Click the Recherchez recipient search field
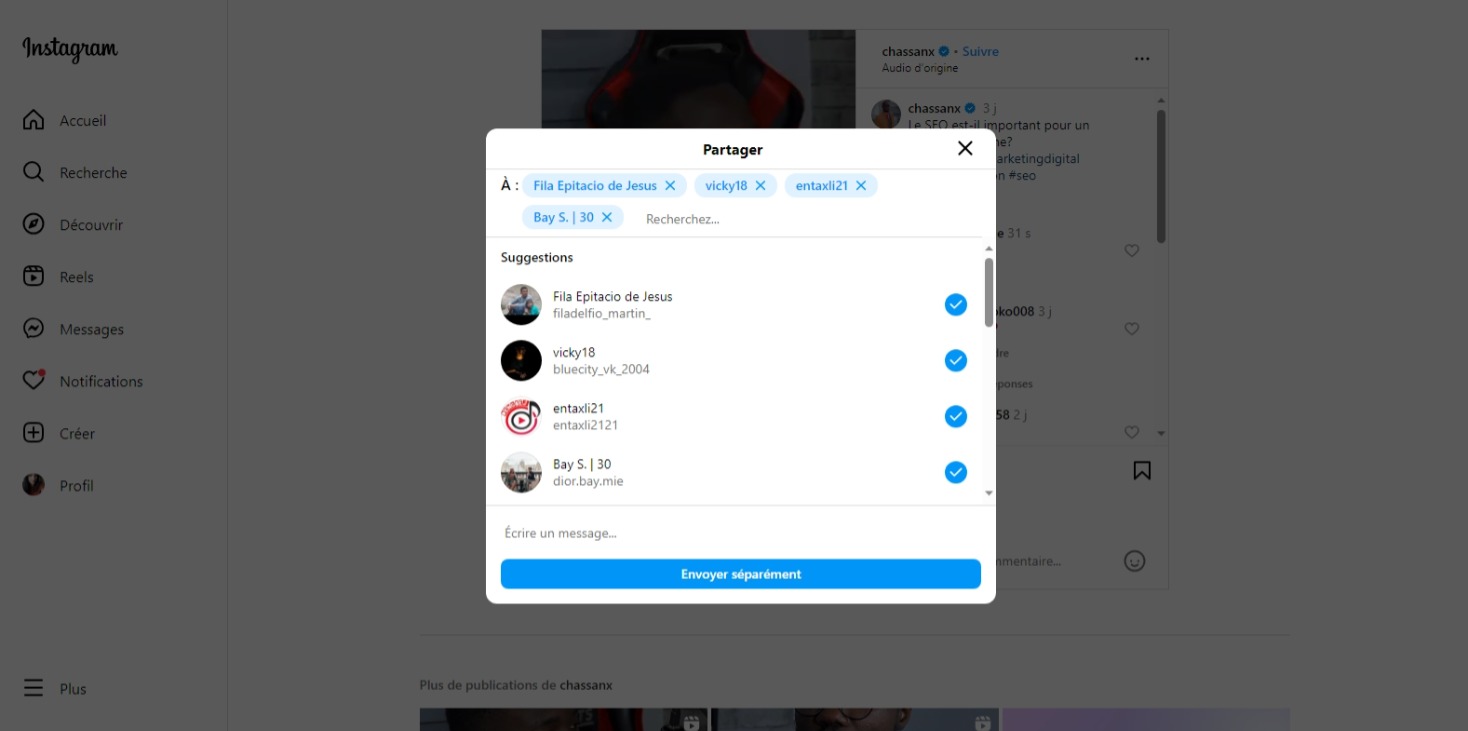1468x731 pixels. click(x=810, y=218)
